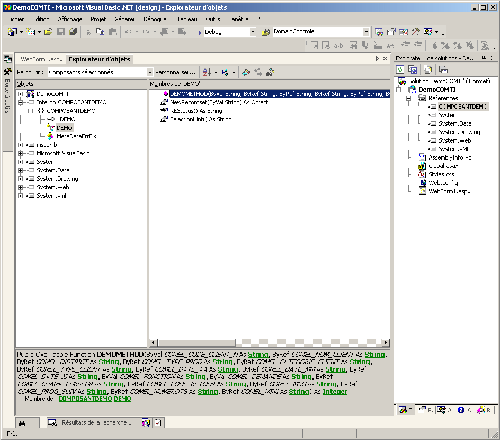500x440 pixels.
Task: Open the Toolbox side tab icon
Action: point(7,71)
